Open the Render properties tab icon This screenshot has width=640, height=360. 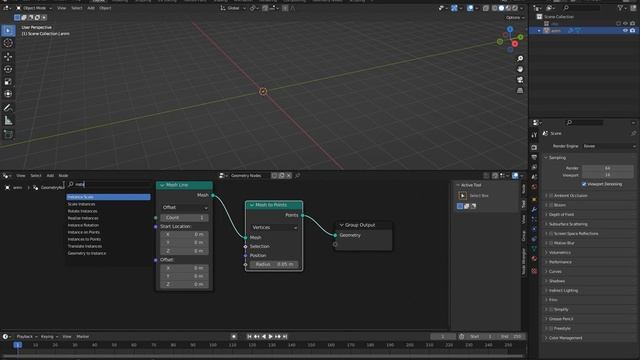(534, 147)
